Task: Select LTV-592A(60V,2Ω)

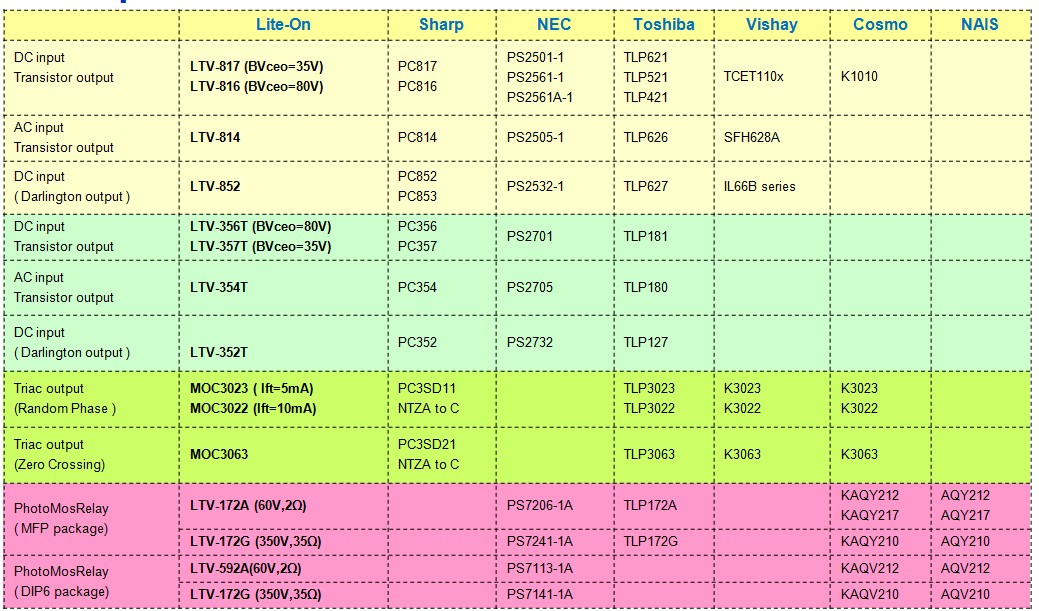Action: coord(245,569)
